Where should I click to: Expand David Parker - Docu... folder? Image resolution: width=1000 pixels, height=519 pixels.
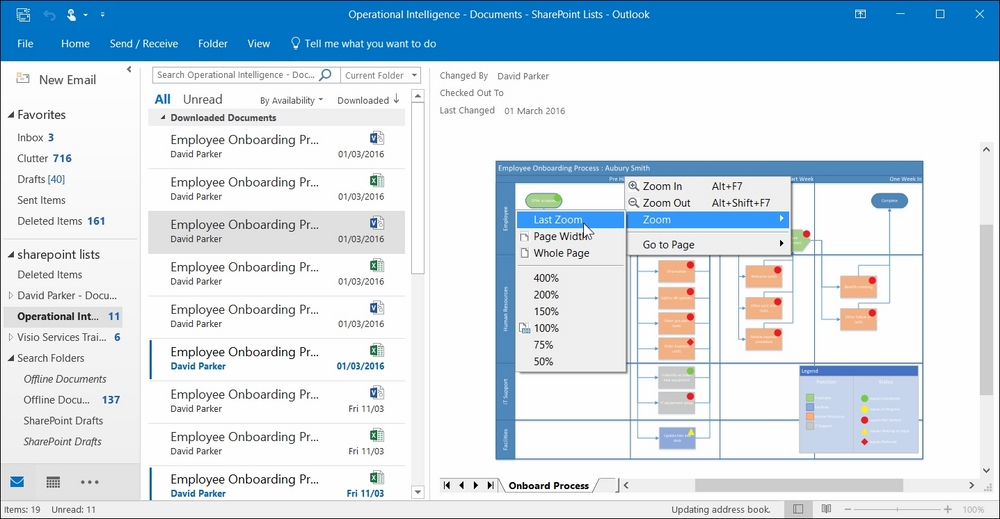coord(11,295)
